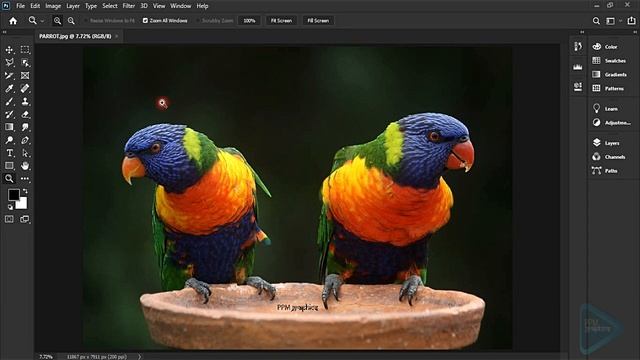
Task: Choose the Zoom Out mode button
Action: pyautogui.click(x=71, y=20)
